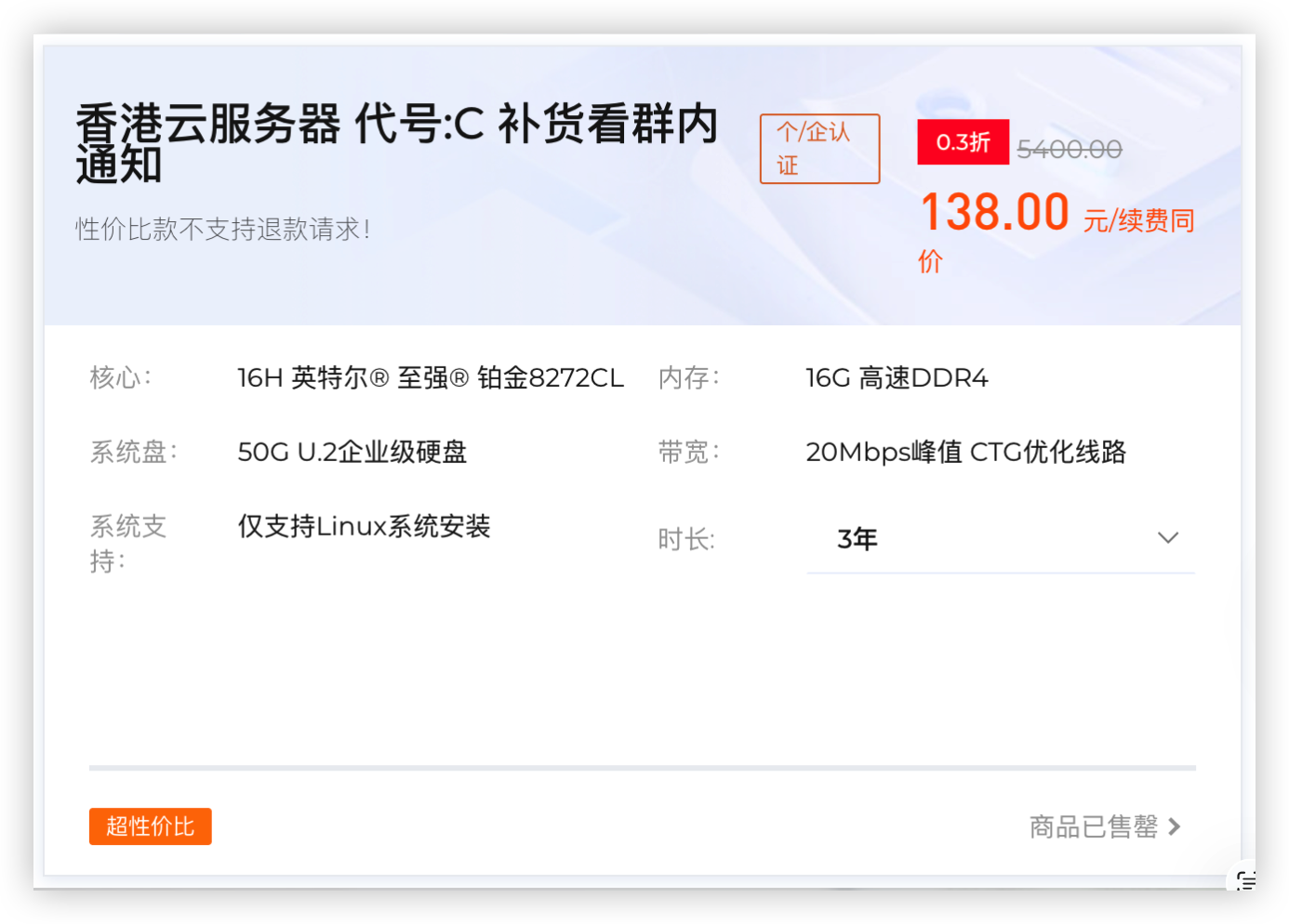Click the 个/企认证 certification badge
Screen dimensions: 1289x924
[819, 149]
